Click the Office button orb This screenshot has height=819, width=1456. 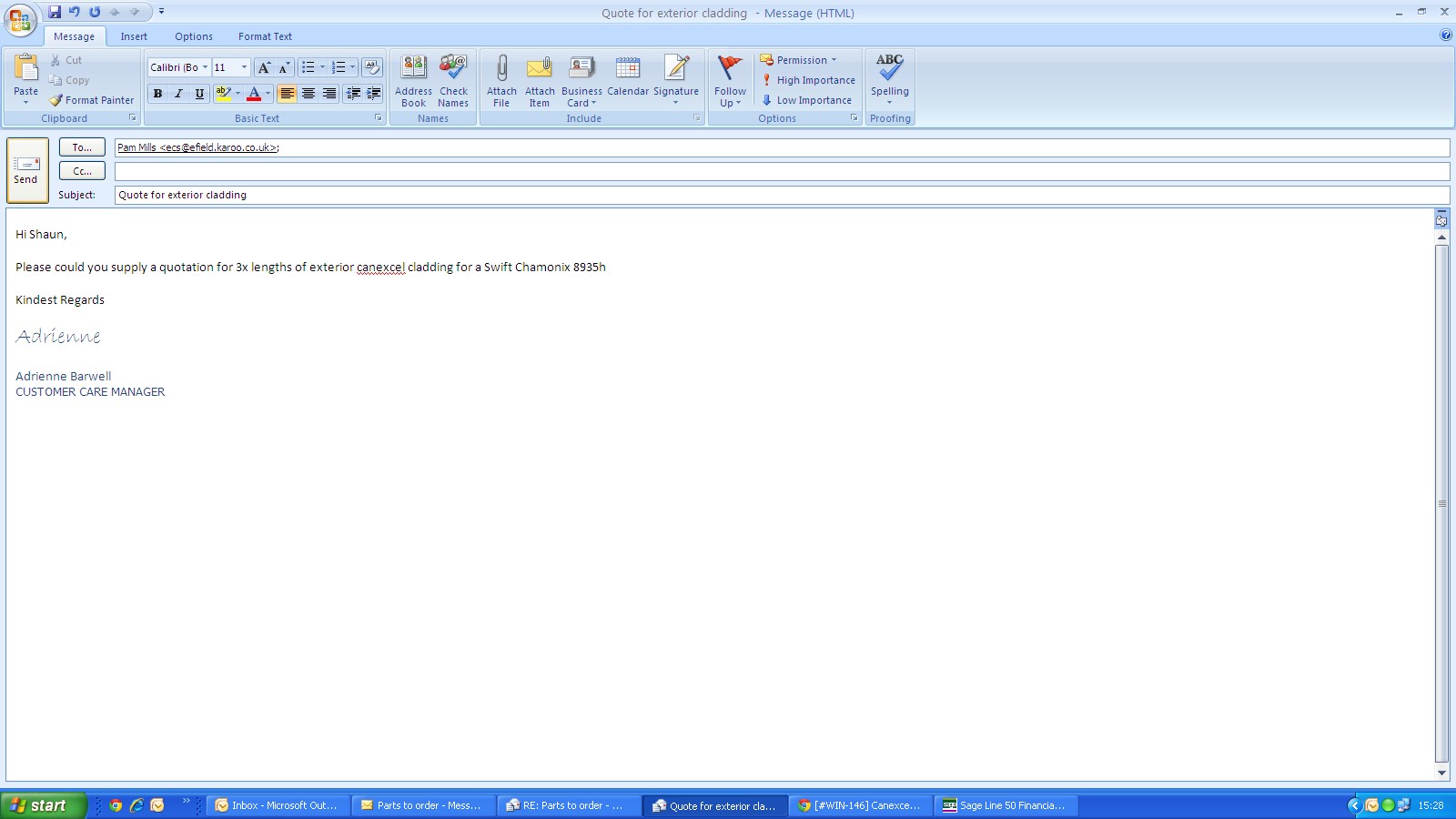[20, 20]
